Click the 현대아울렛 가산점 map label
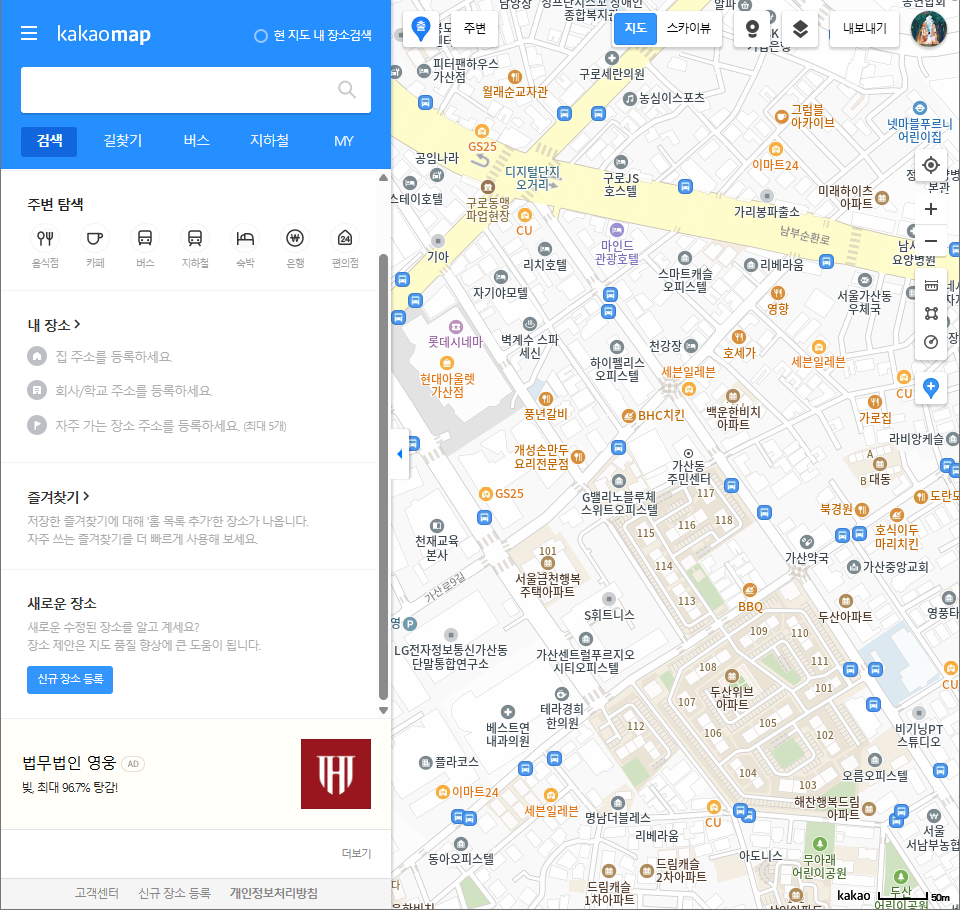 point(447,385)
